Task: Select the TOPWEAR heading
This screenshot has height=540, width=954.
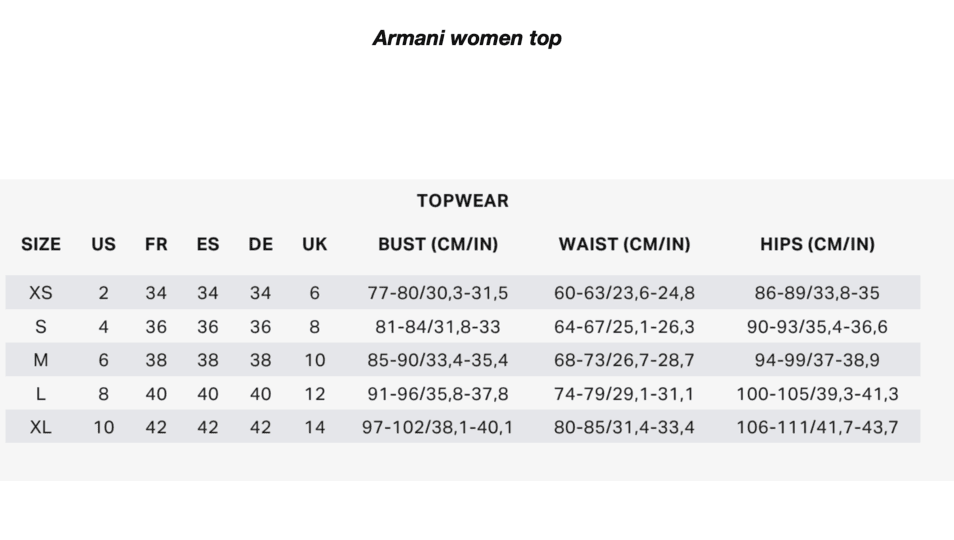Action: [462, 201]
